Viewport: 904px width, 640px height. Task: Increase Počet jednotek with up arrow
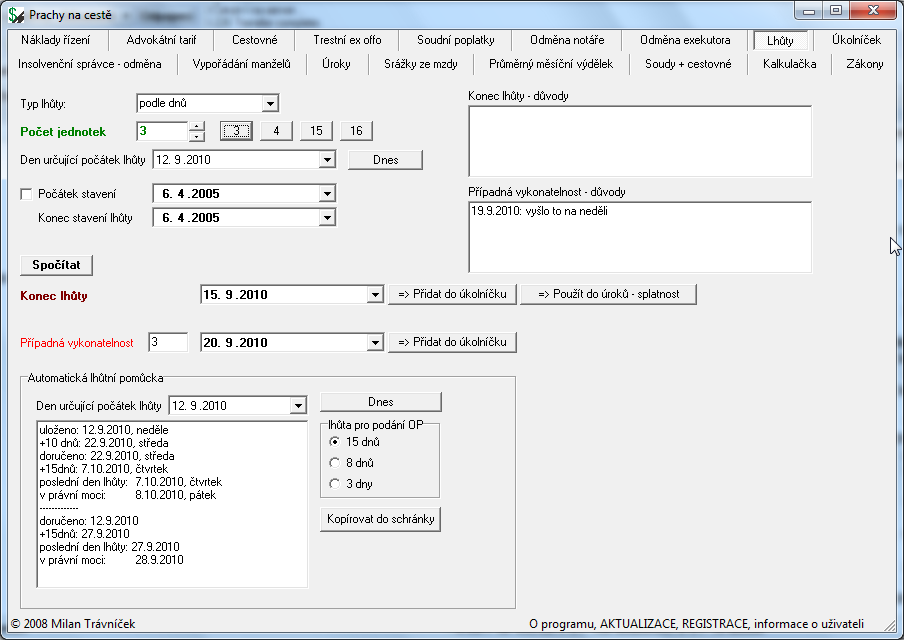(x=197, y=126)
